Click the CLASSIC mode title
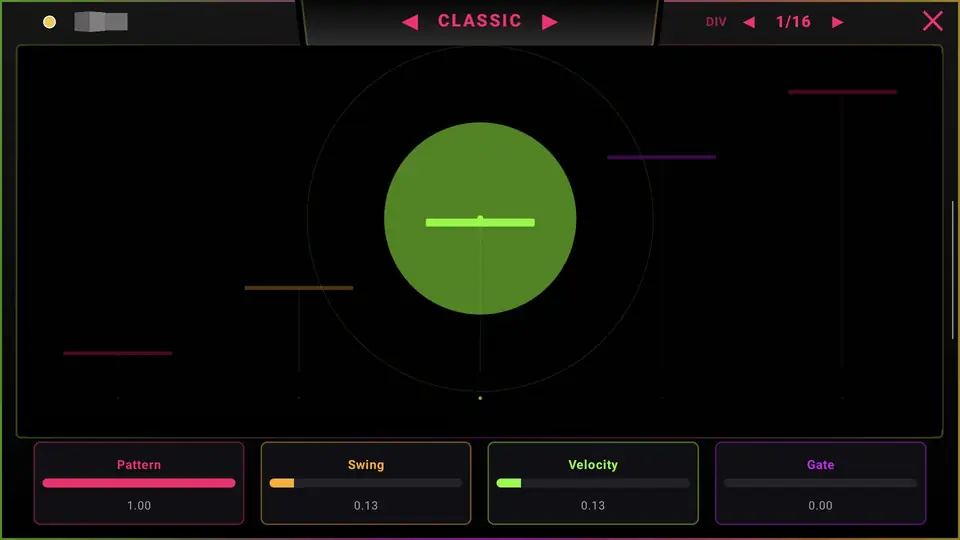The width and height of the screenshot is (960, 540). (x=479, y=21)
